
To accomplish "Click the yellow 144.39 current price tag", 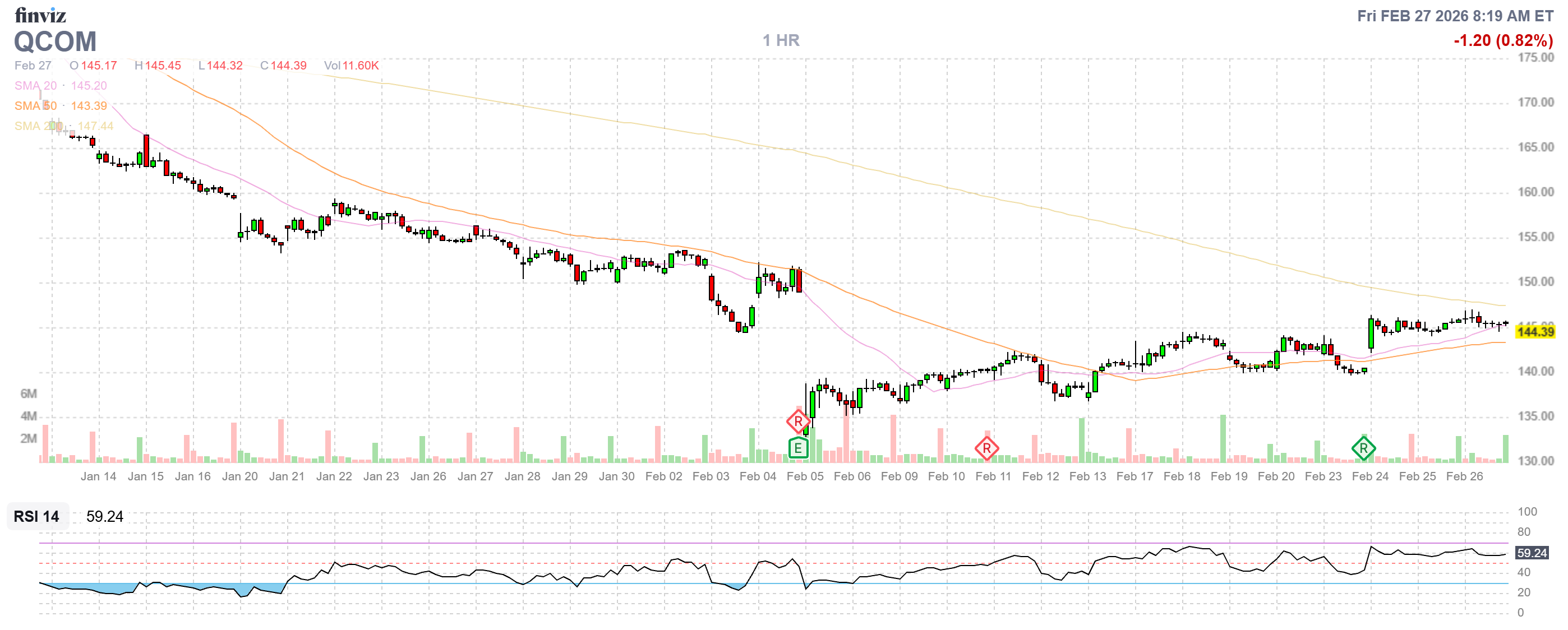I will [1535, 331].
